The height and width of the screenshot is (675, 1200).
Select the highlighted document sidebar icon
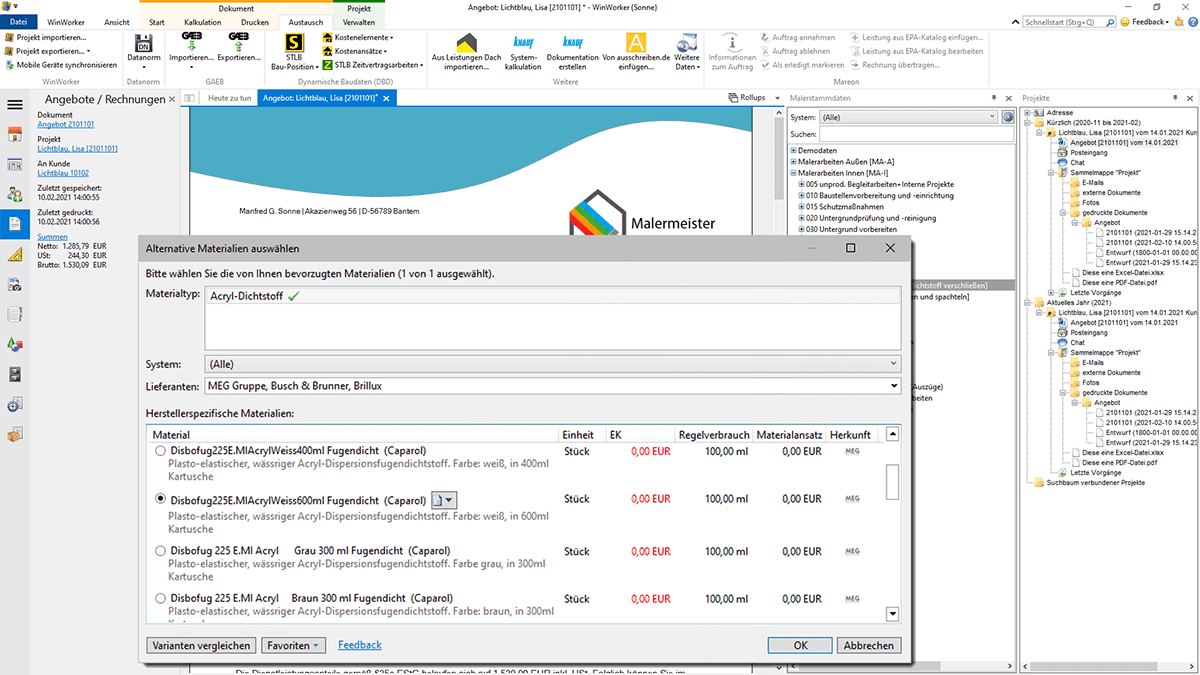point(14,224)
